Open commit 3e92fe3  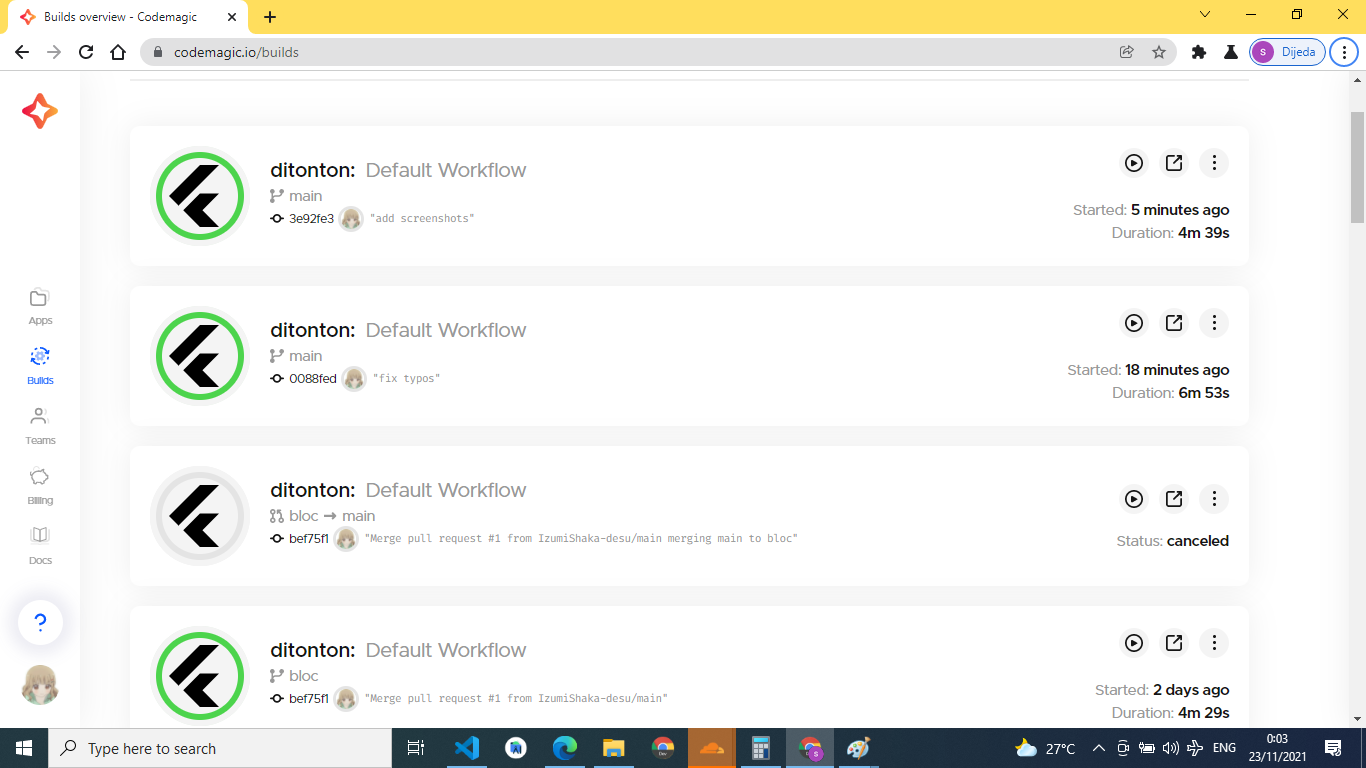pyautogui.click(x=311, y=218)
